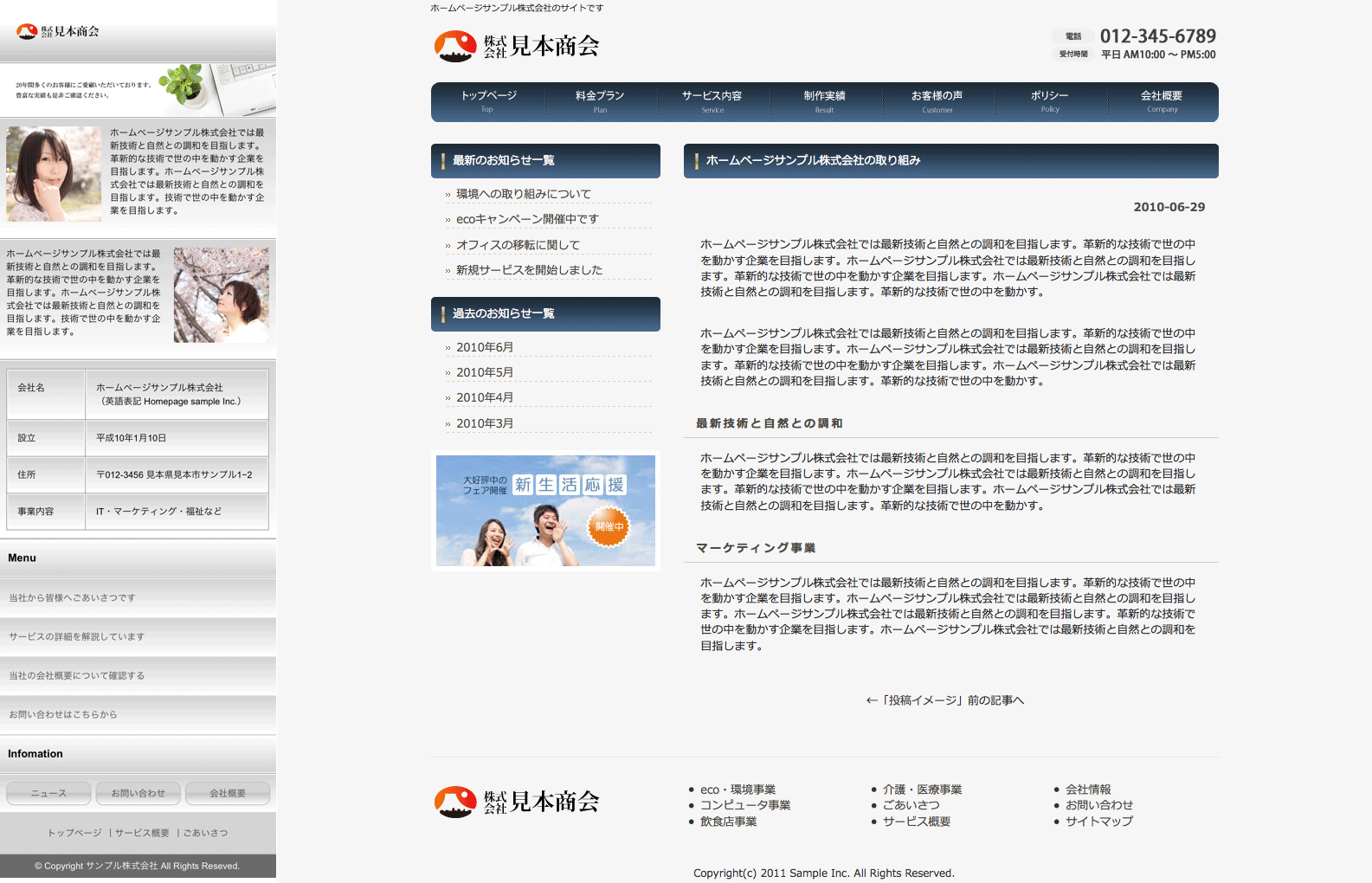Go to the previous article link 投稿イメージ
This screenshot has height=883, width=1372.
(x=944, y=700)
